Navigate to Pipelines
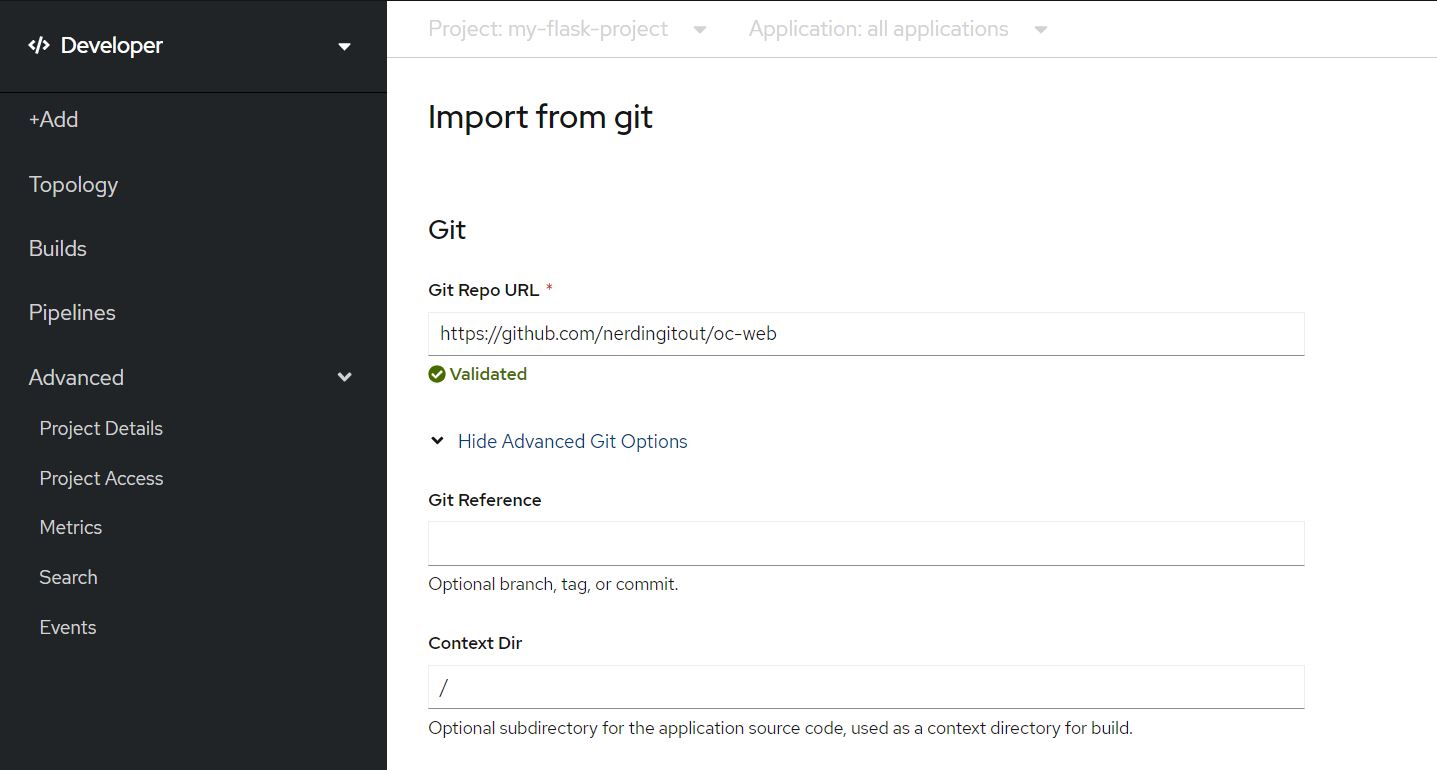The image size is (1437, 770). 71,312
